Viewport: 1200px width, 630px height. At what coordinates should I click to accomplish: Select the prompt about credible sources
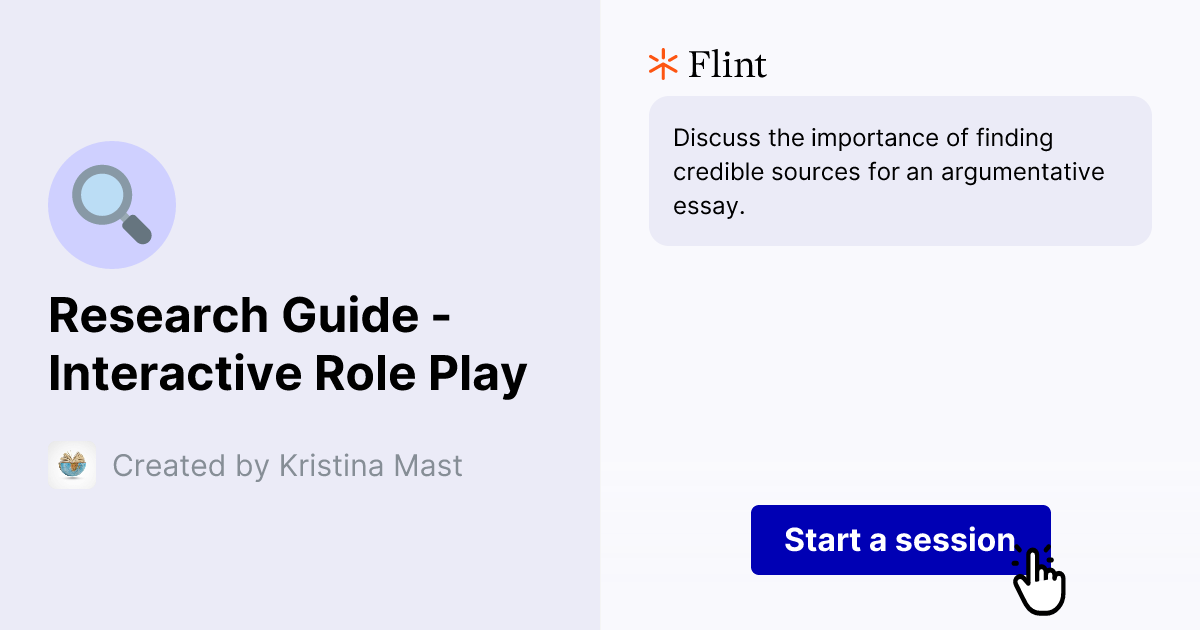tap(888, 170)
